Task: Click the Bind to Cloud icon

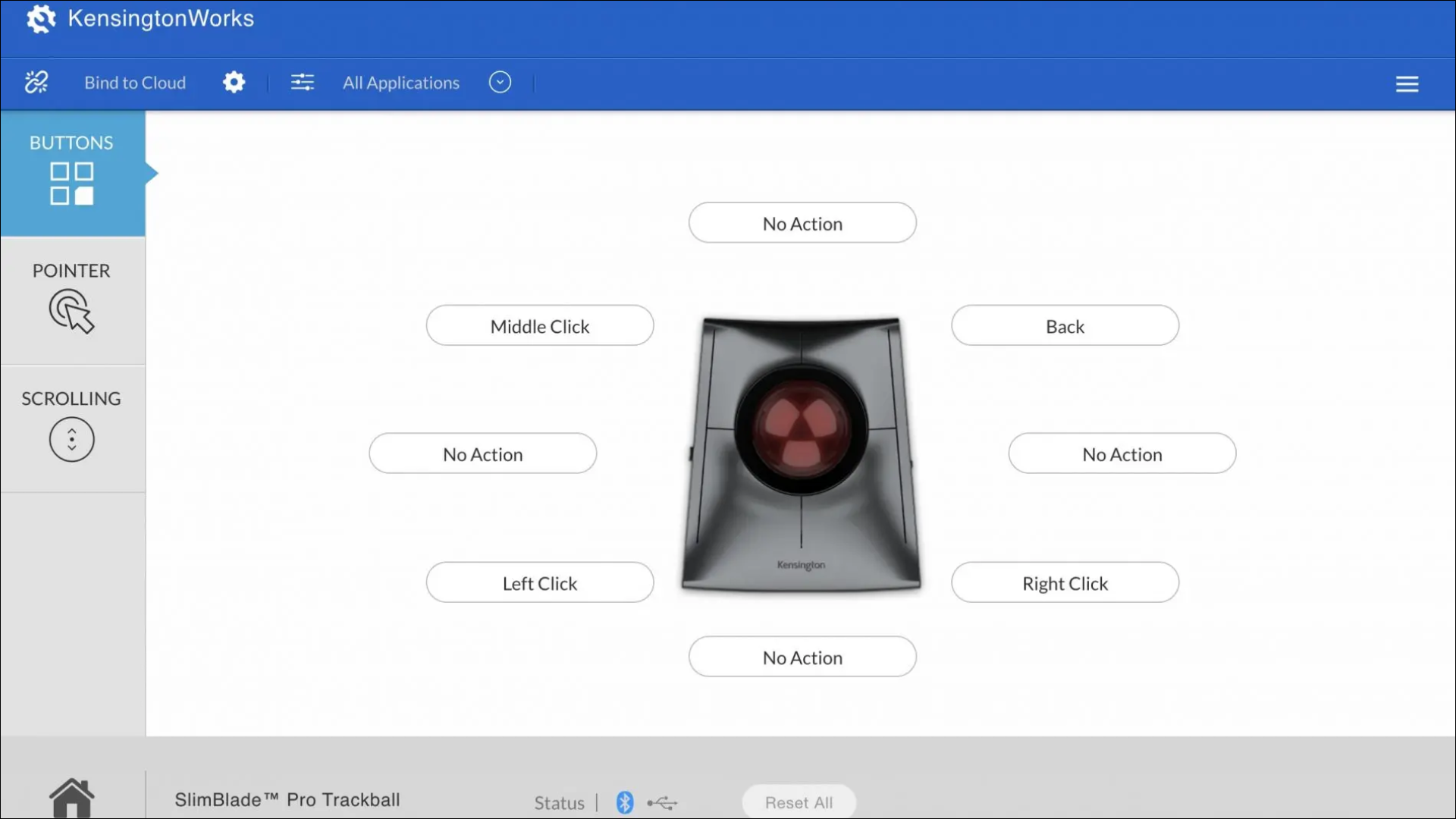Action: point(36,82)
